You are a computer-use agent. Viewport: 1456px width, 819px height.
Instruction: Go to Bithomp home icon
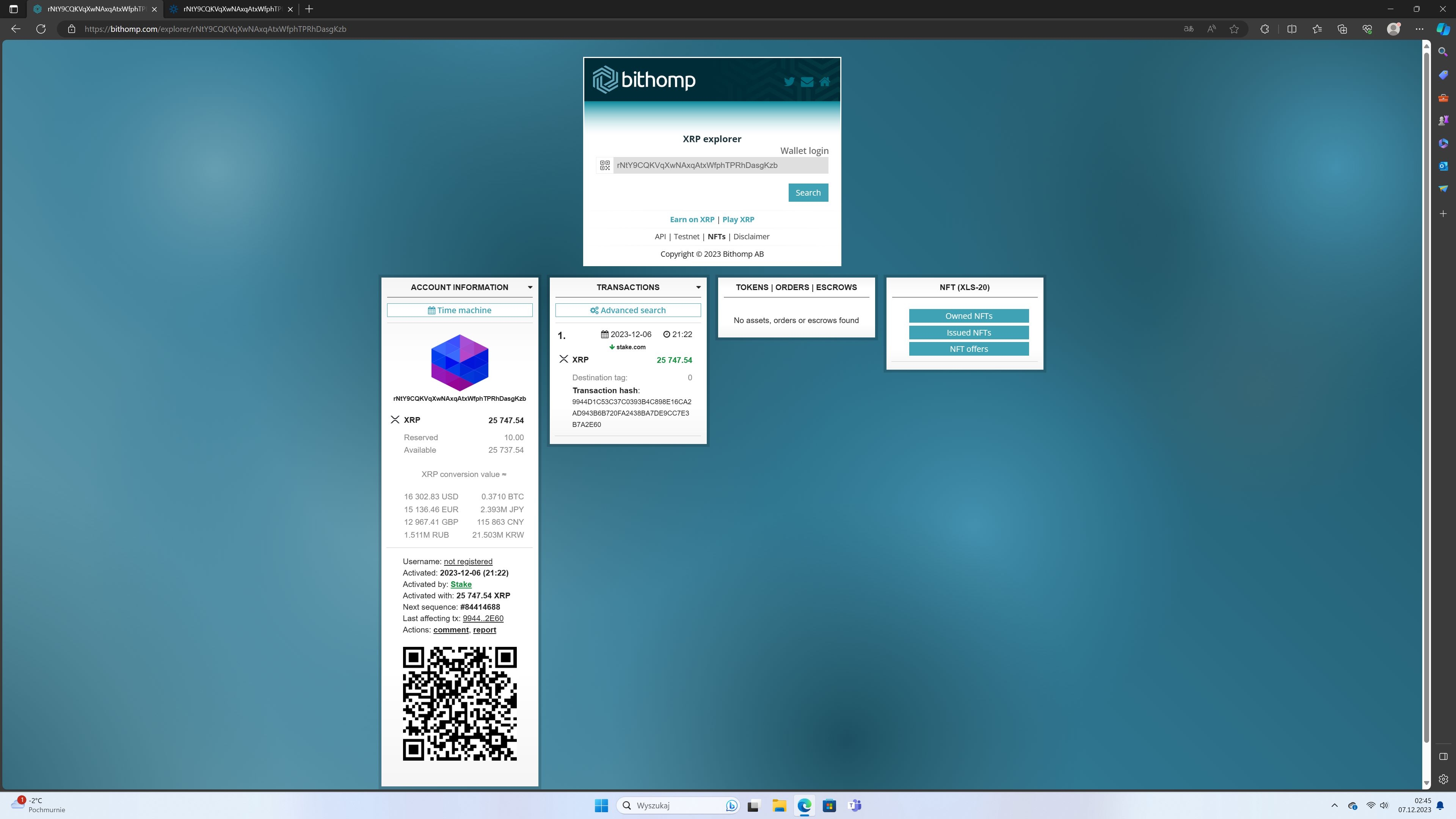point(825,82)
